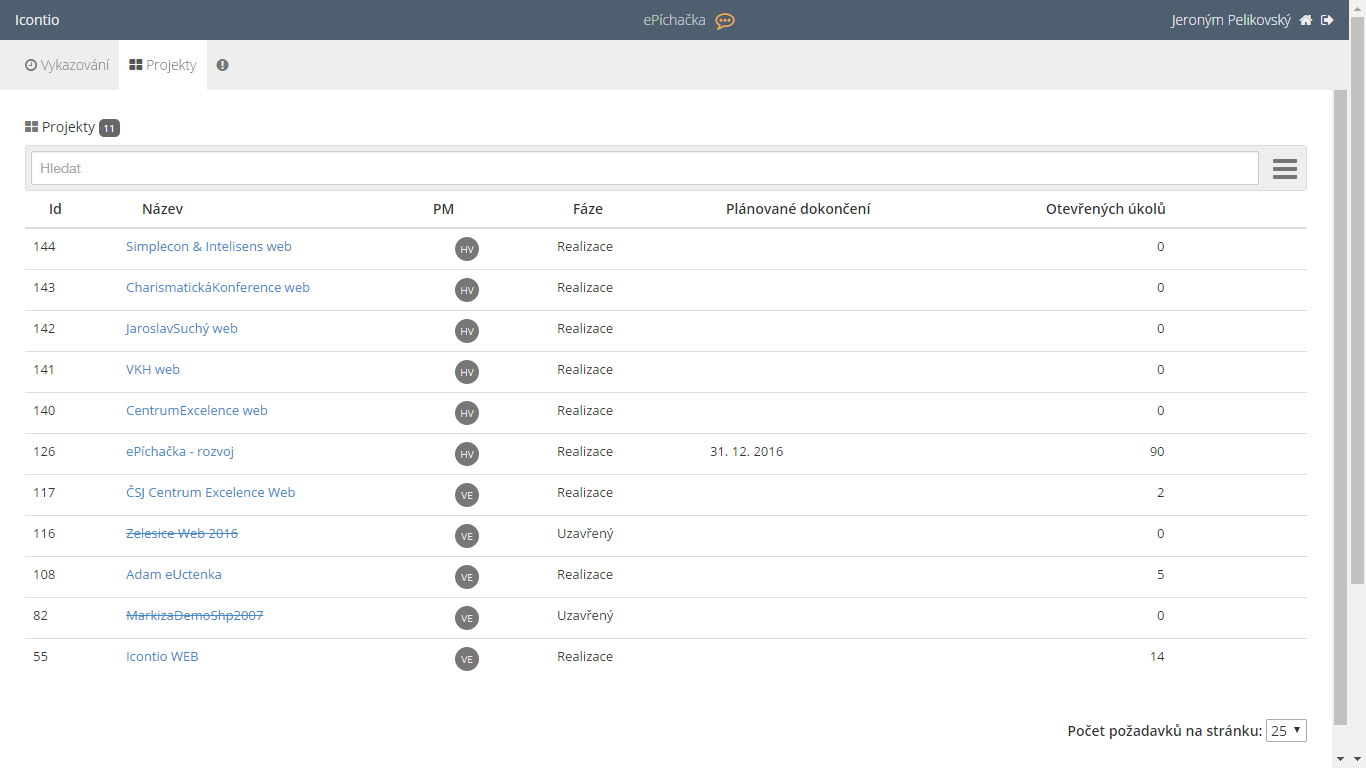The height and width of the screenshot is (768, 1366).
Task: Open CharismatickáKonference web project
Action: click(x=218, y=287)
